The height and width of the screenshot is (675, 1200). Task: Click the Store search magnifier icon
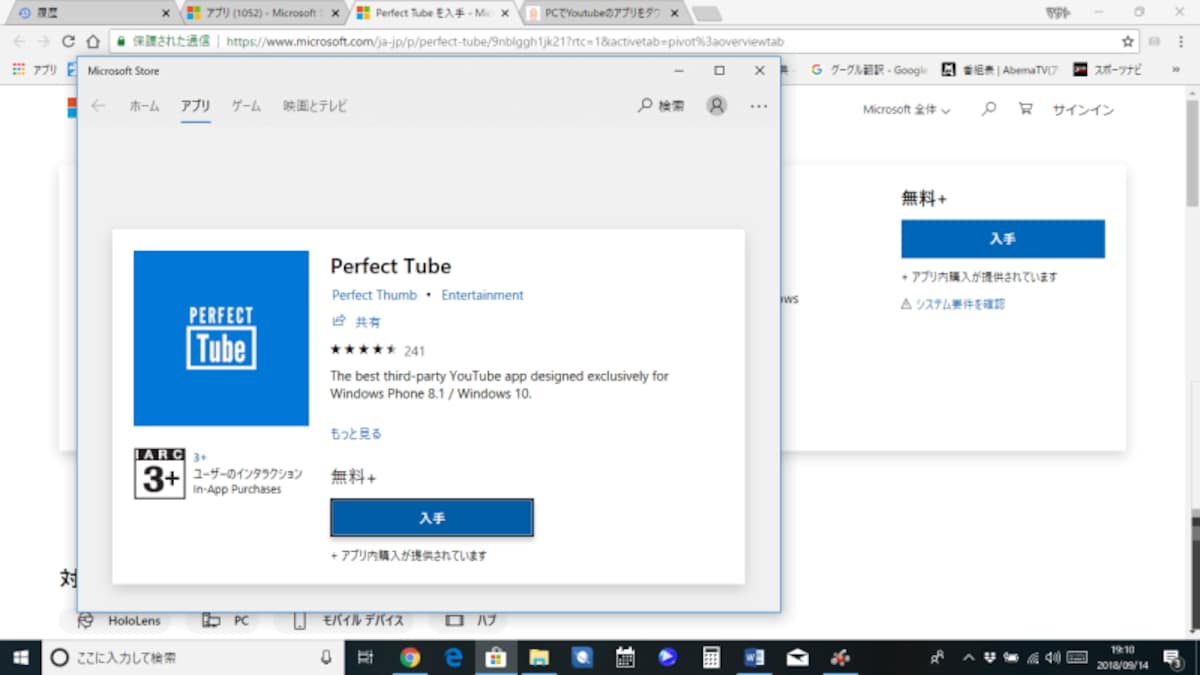tap(645, 105)
